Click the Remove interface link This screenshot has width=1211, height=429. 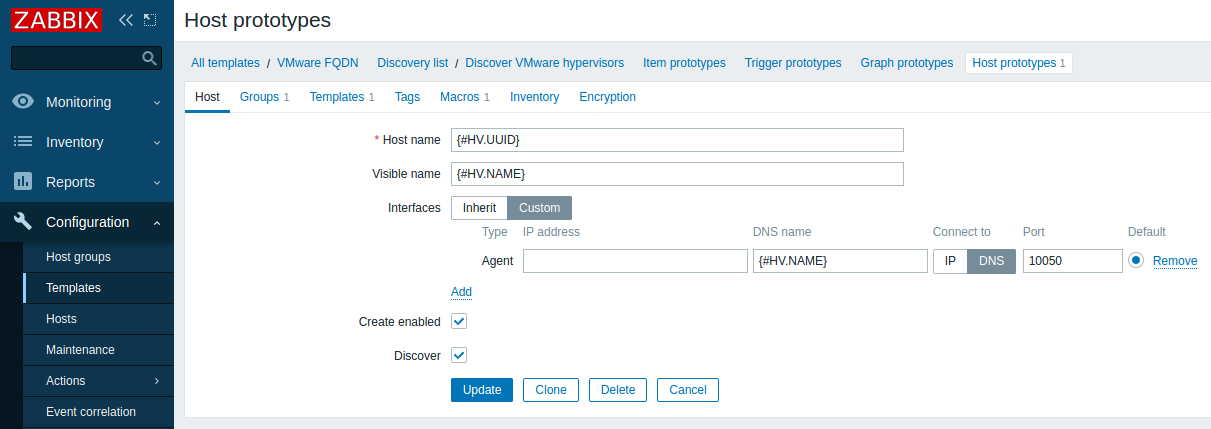tap(1175, 261)
